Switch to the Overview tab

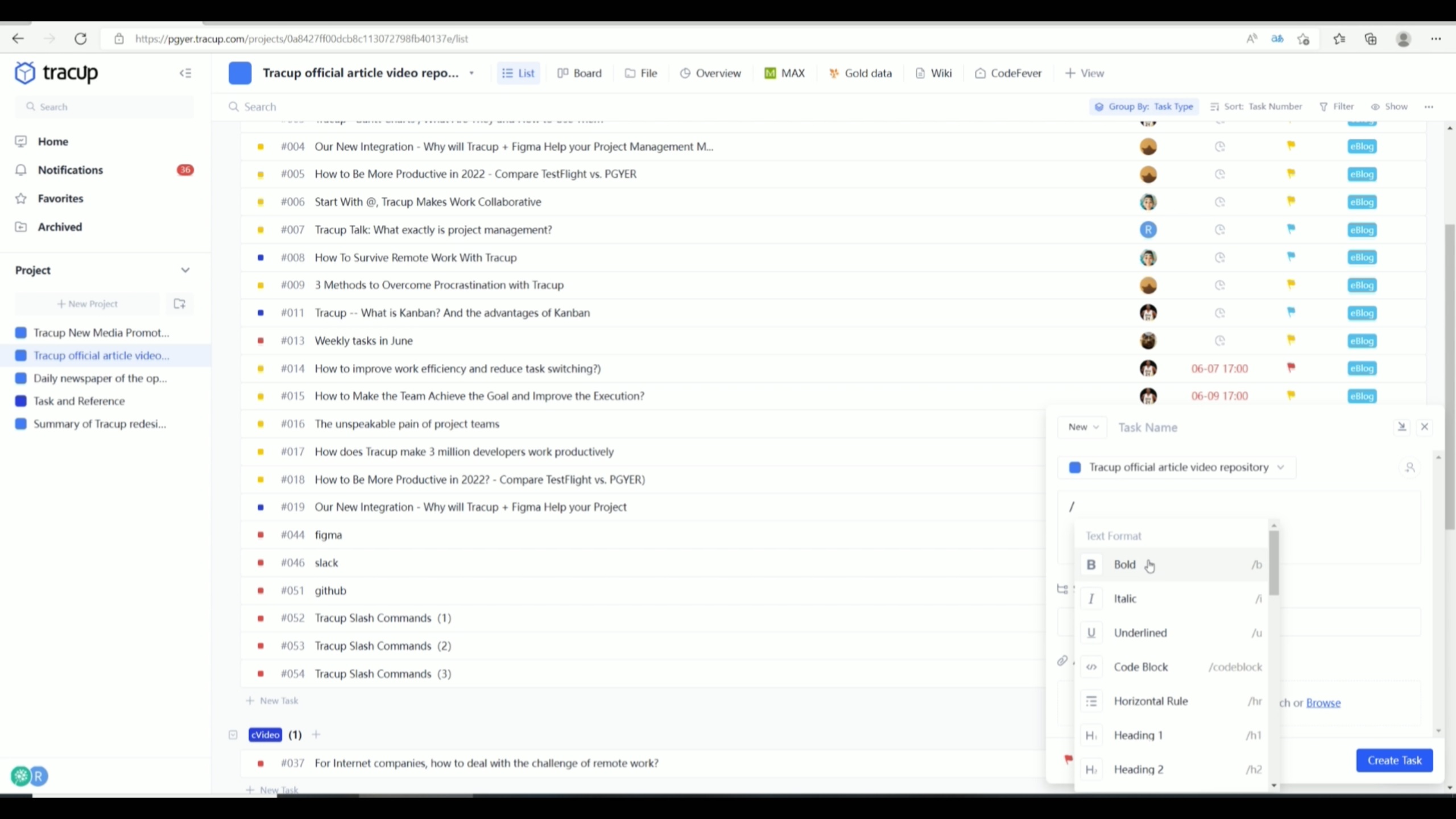tap(718, 73)
